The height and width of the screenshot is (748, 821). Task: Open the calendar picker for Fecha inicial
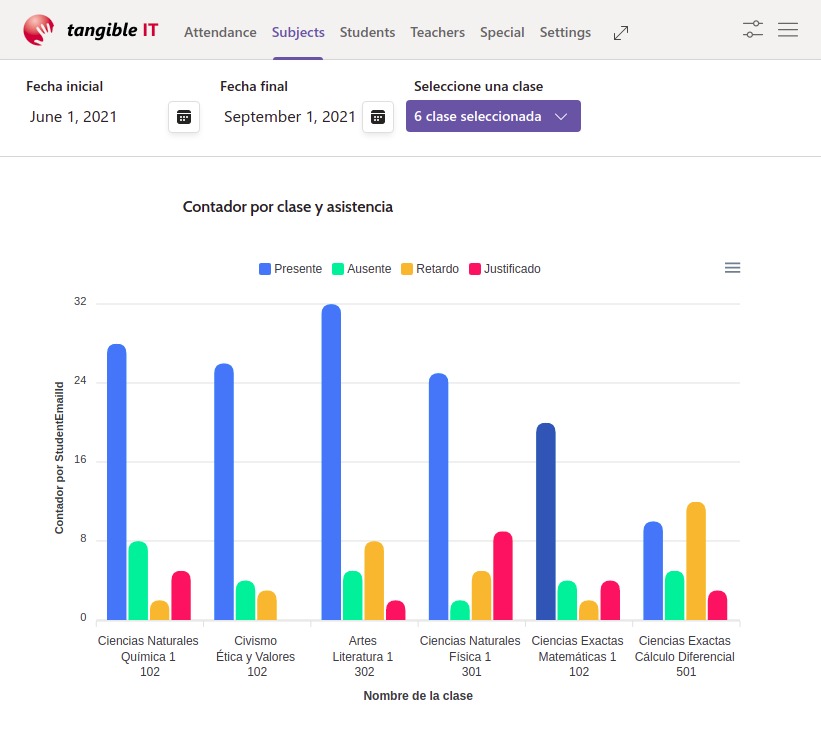click(184, 117)
